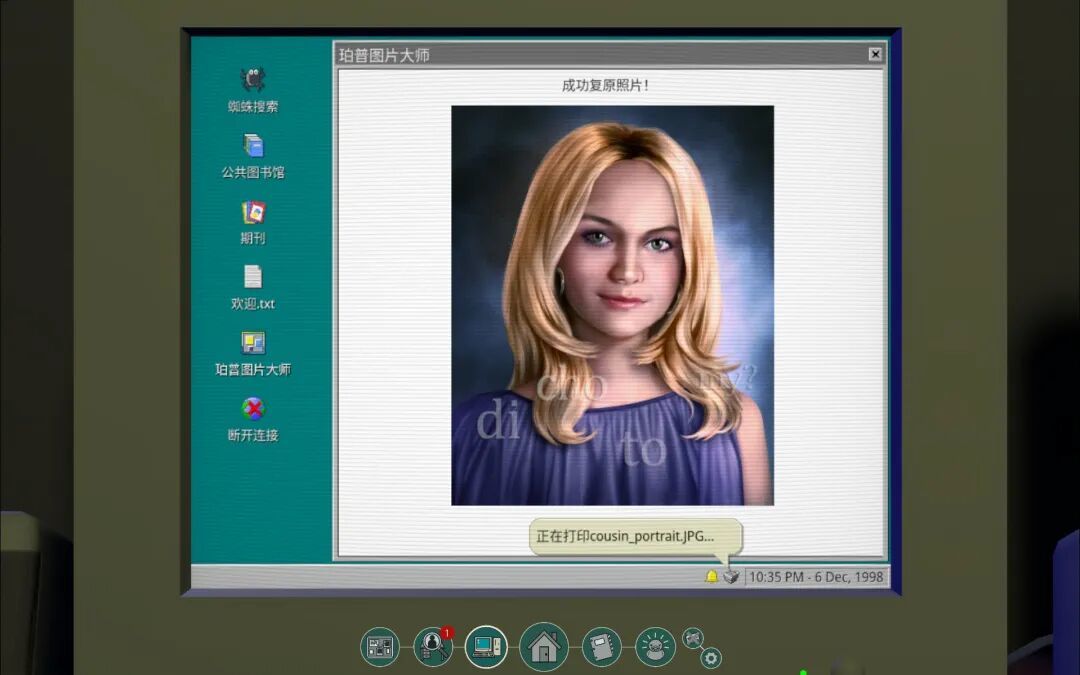Open the 蜘蛛搜索 spider search icon
1080x675 pixels.
coord(253,81)
